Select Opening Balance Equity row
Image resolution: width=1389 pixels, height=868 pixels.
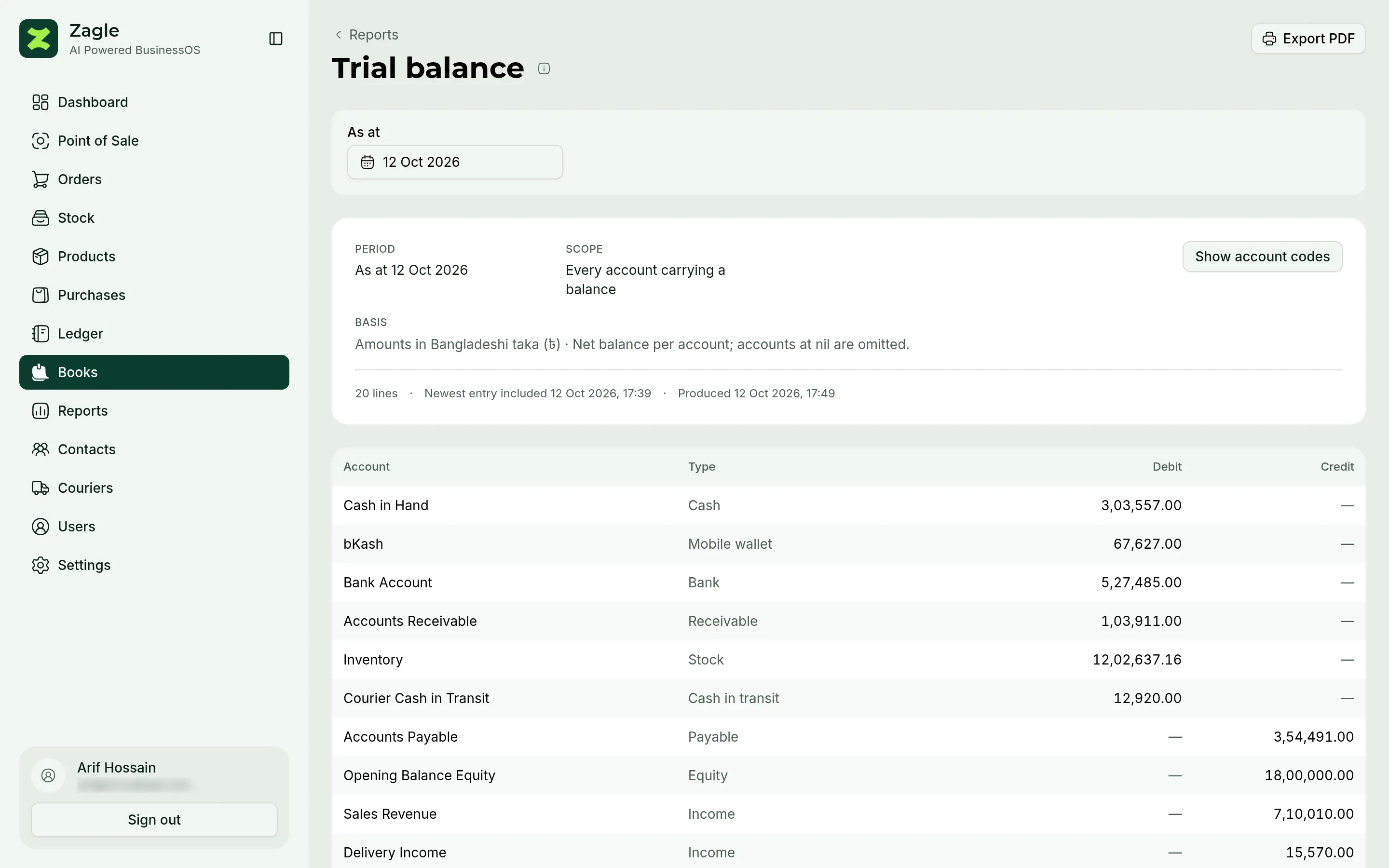tap(848, 775)
